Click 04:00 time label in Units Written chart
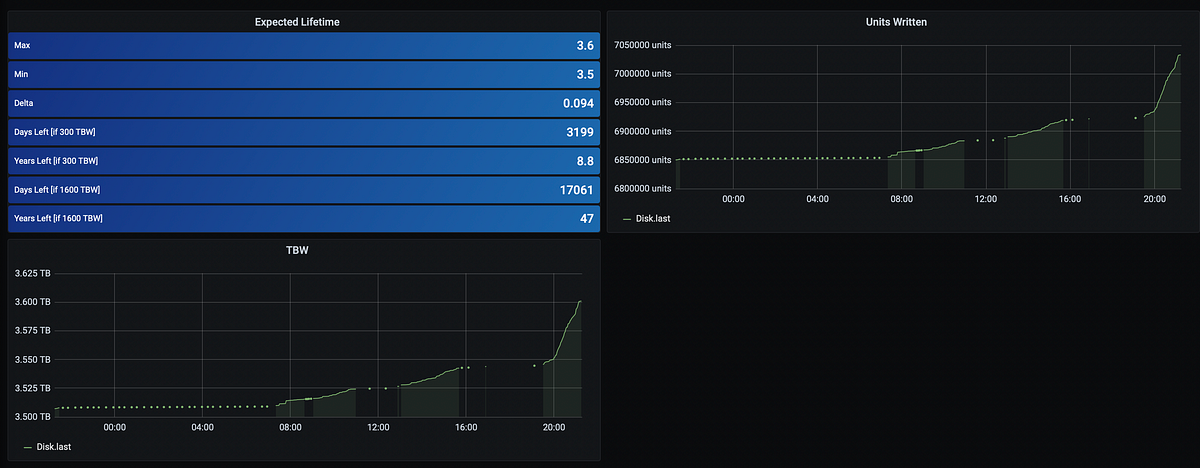This screenshot has width=1200, height=468. point(817,199)
